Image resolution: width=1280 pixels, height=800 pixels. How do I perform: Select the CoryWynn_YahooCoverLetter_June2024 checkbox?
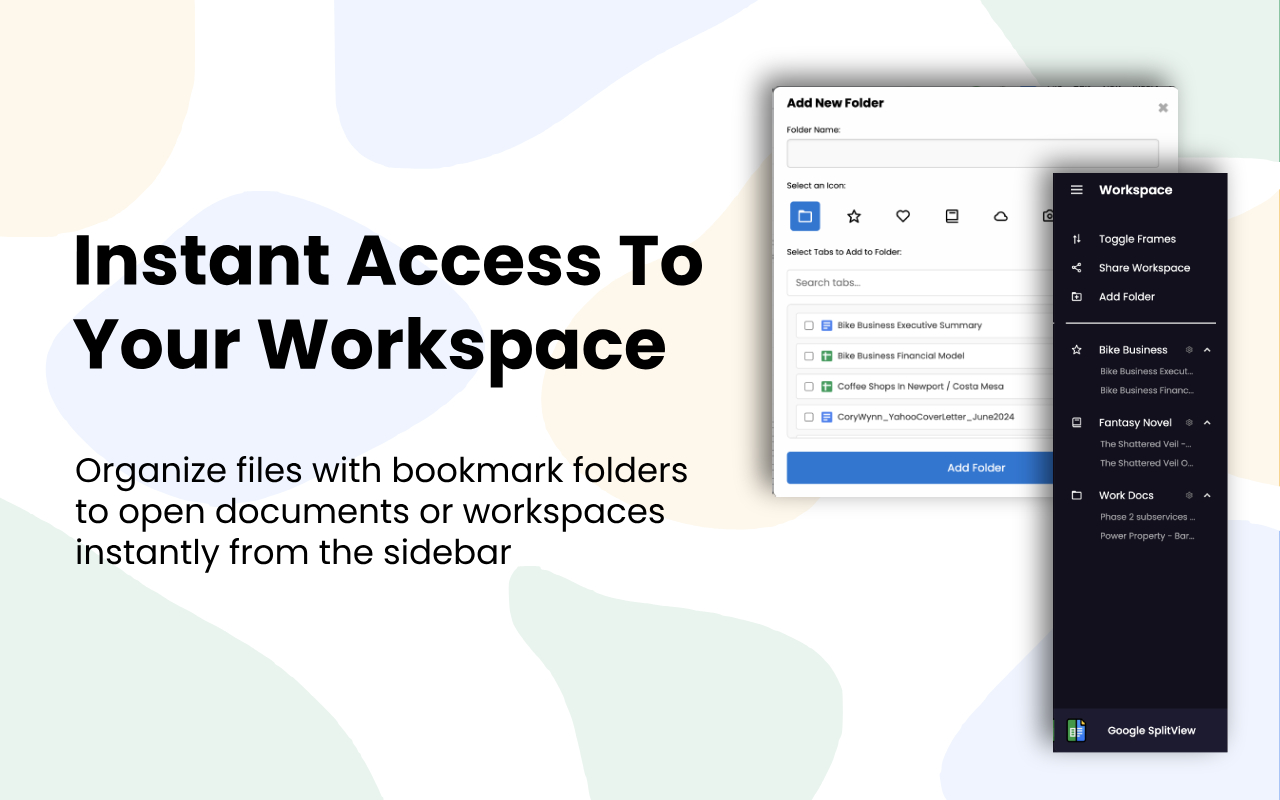[x=809, y=416]
